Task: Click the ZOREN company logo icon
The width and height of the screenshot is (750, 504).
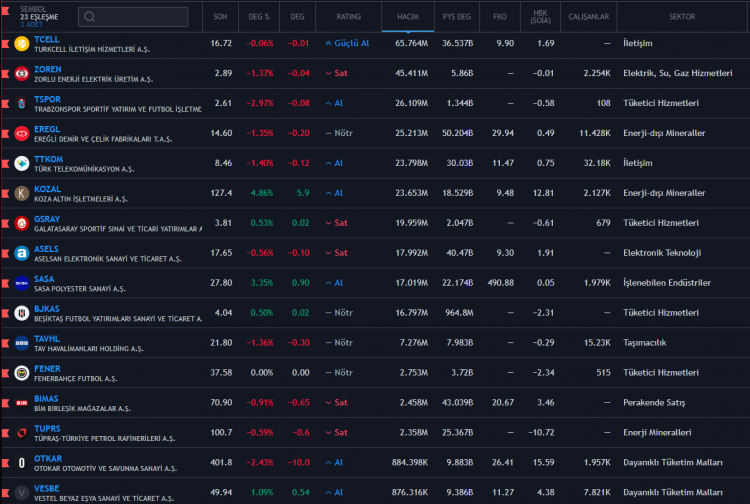Action: coord(22,74)
